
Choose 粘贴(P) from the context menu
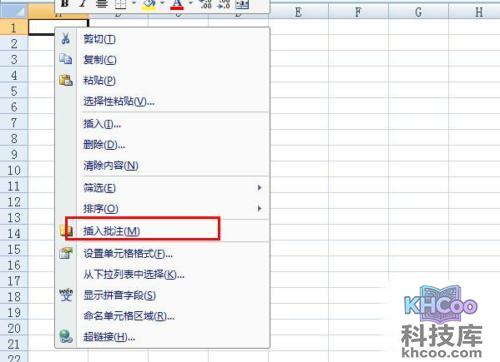click(x=162, y=80)
